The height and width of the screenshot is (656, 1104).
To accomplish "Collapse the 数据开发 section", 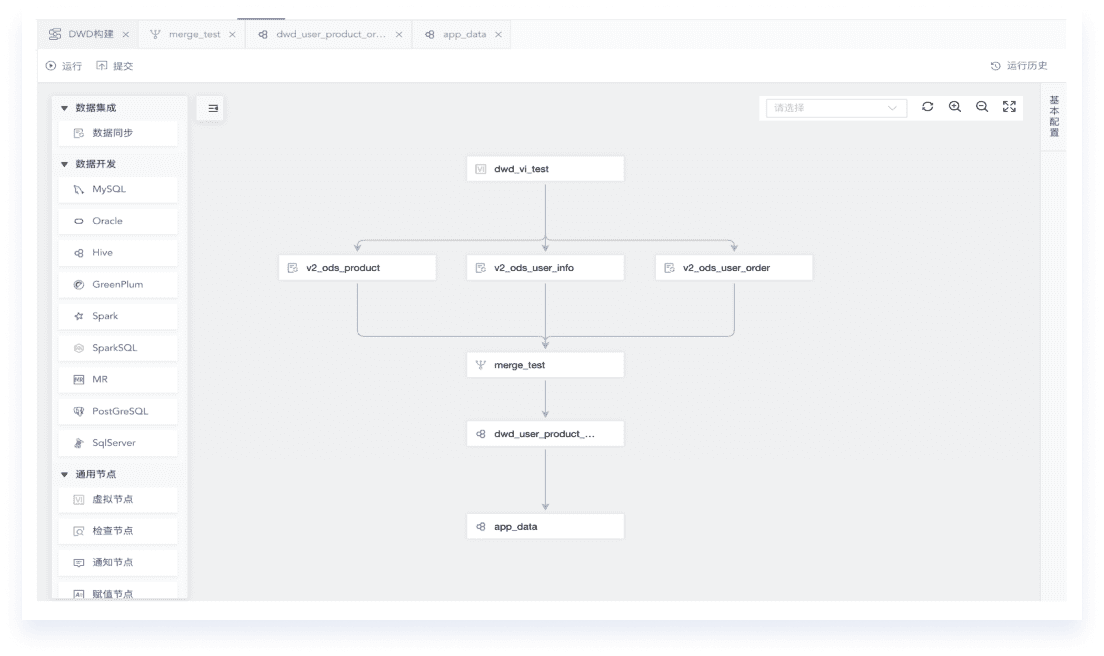I will 65,164.
